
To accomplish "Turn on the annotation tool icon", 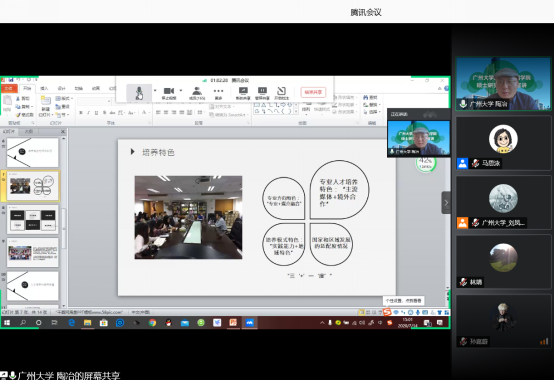I will [x=281, y=93].
